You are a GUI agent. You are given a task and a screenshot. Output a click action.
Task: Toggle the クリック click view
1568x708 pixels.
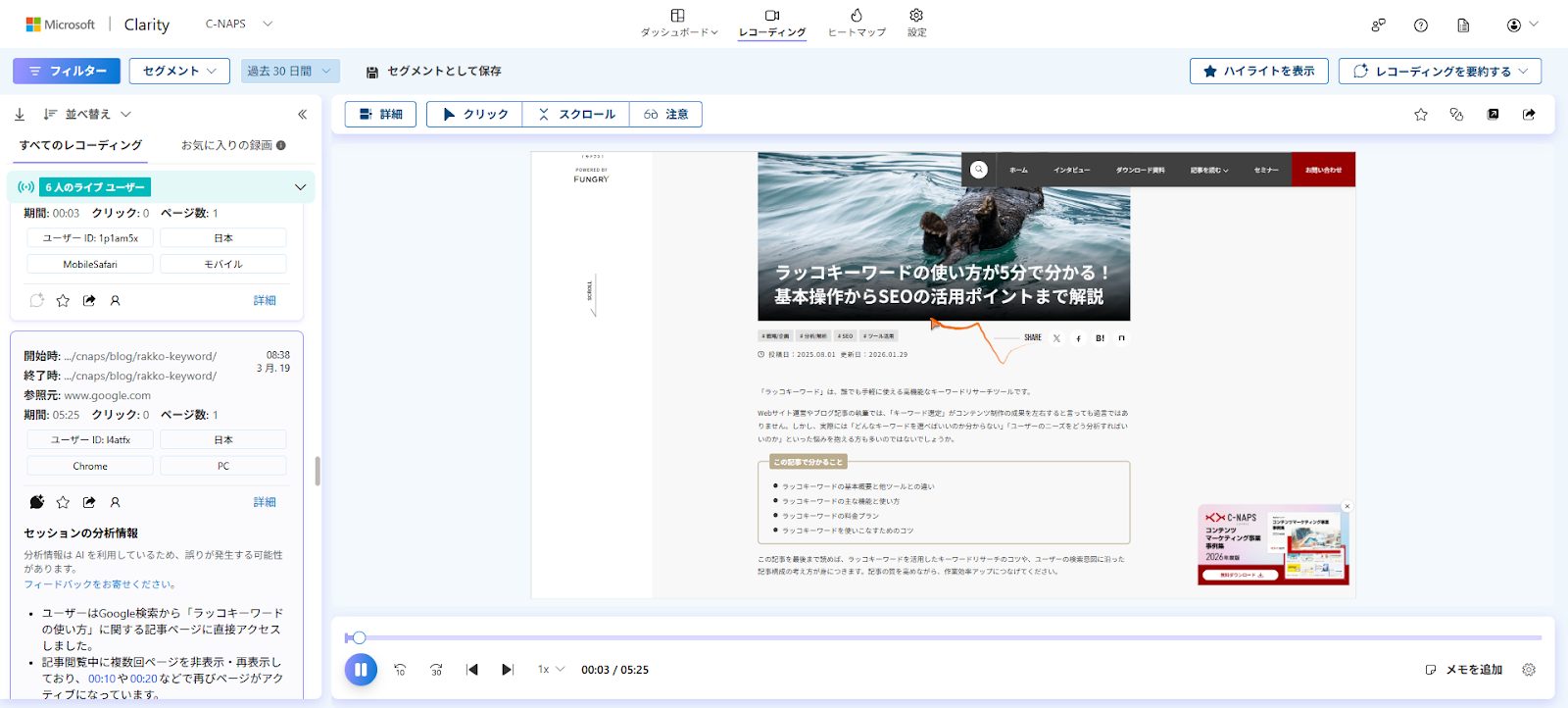[x=474, y=115]
